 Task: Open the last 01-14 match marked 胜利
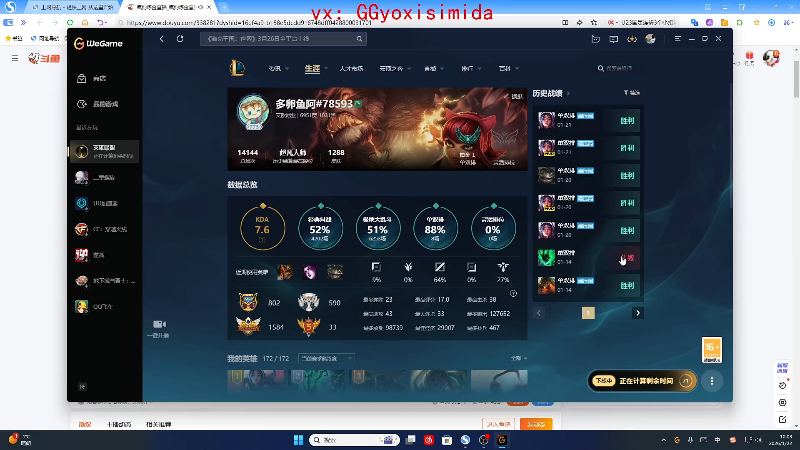click(x=588, y=285)
